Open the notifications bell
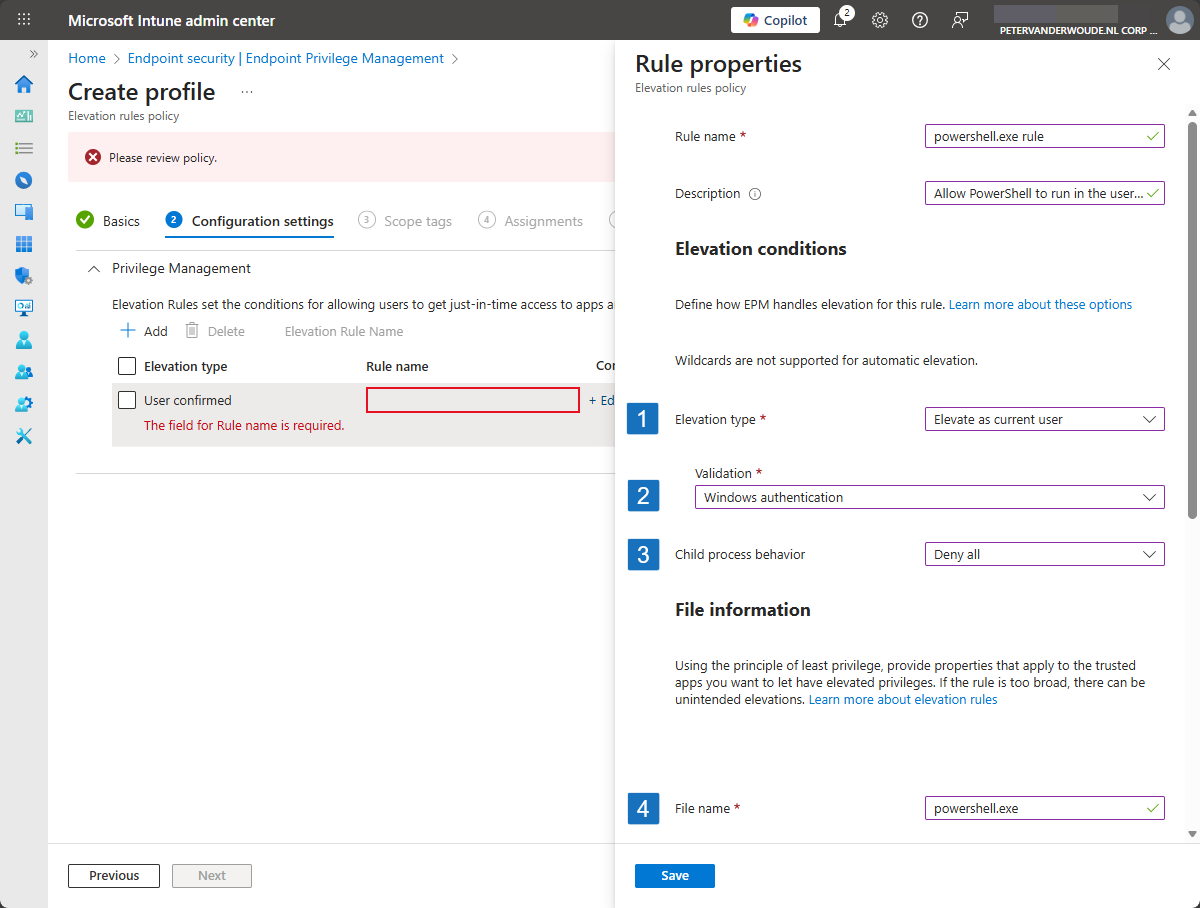This screenshot has height=908, width=1200. click(841, 20)
